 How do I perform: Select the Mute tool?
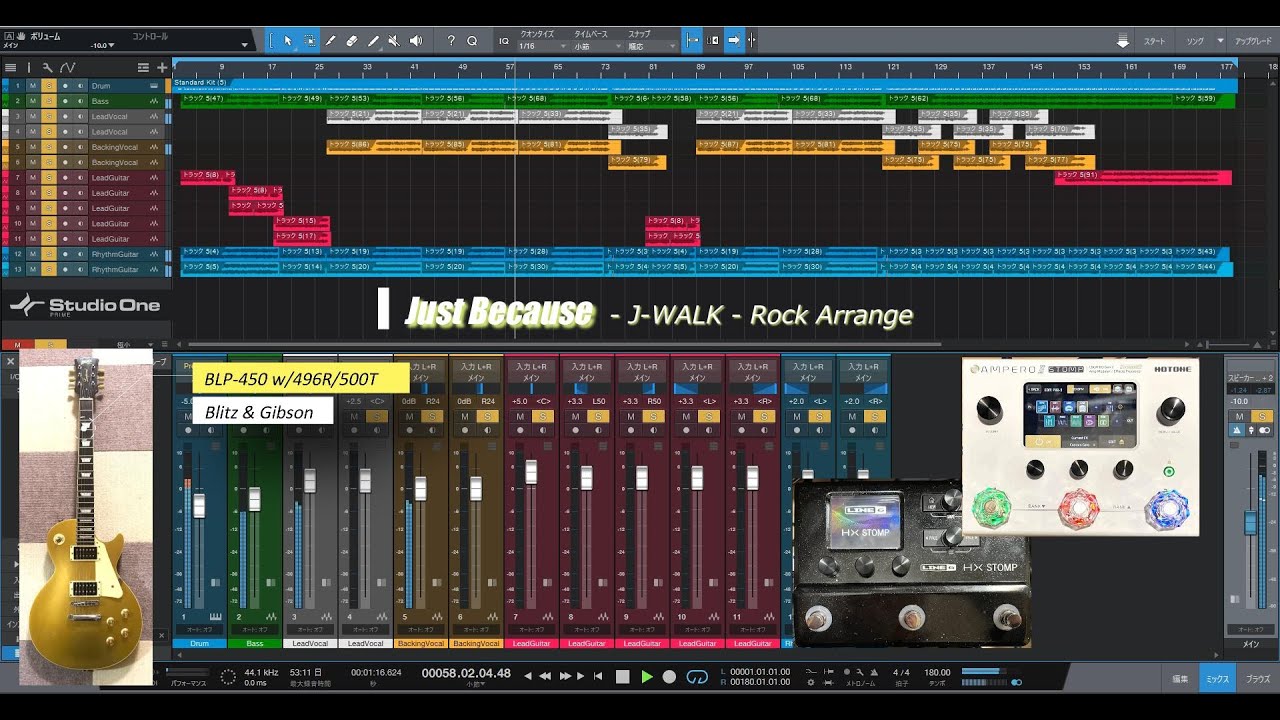(394, 41)
